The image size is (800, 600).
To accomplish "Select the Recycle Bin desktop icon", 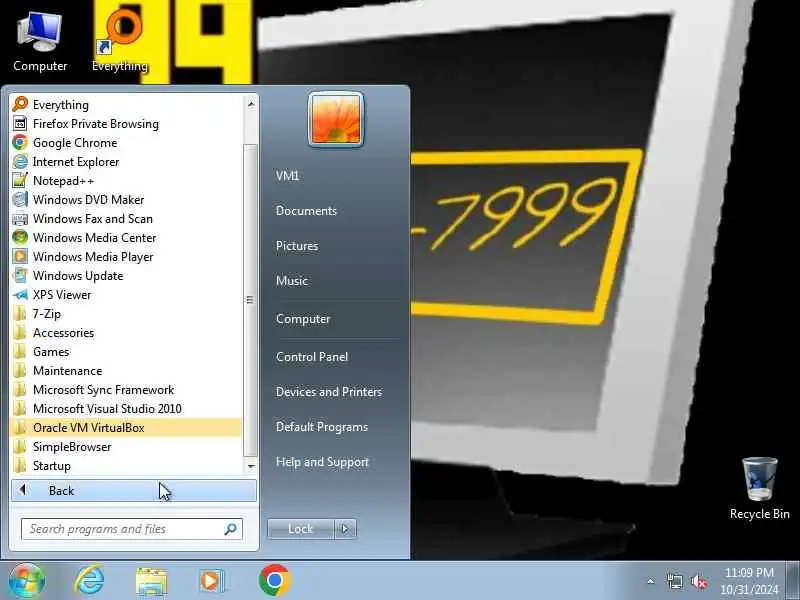I will (x=759, y=488).
